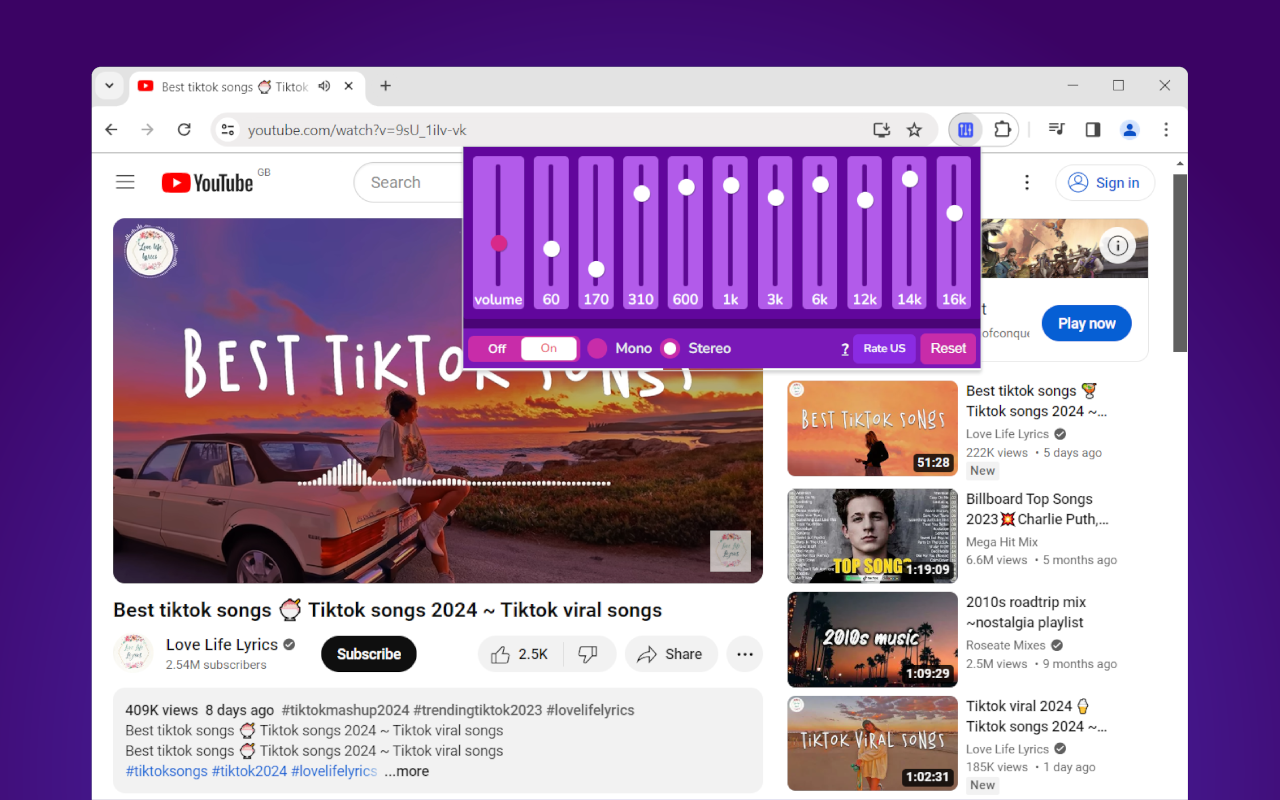
Task: Click the volume slider handle in equalizer
Action: (x=499, y=243)
